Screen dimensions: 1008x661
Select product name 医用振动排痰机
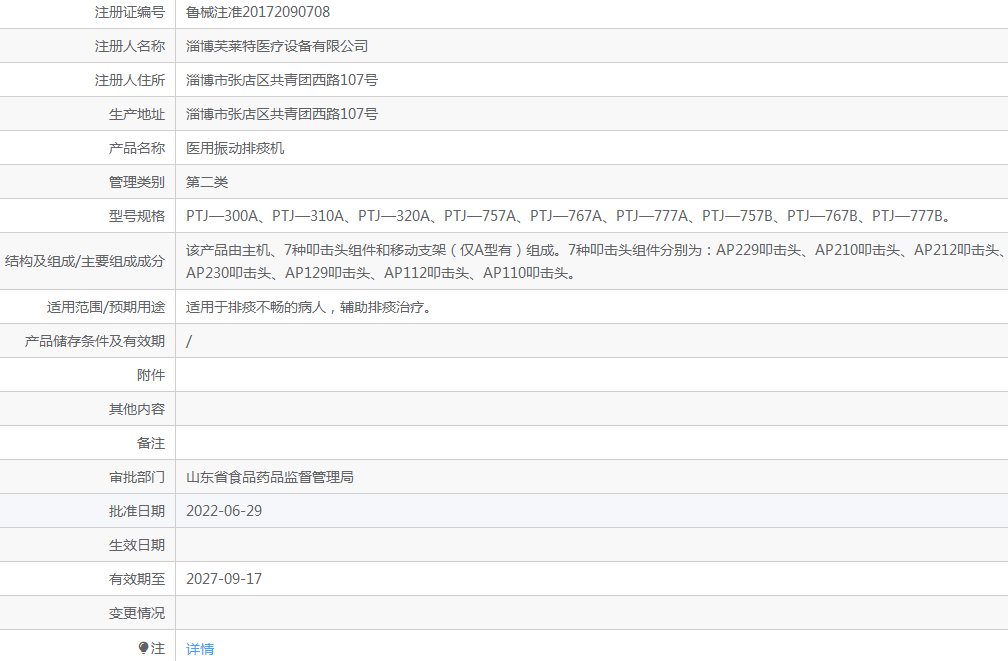231,147
